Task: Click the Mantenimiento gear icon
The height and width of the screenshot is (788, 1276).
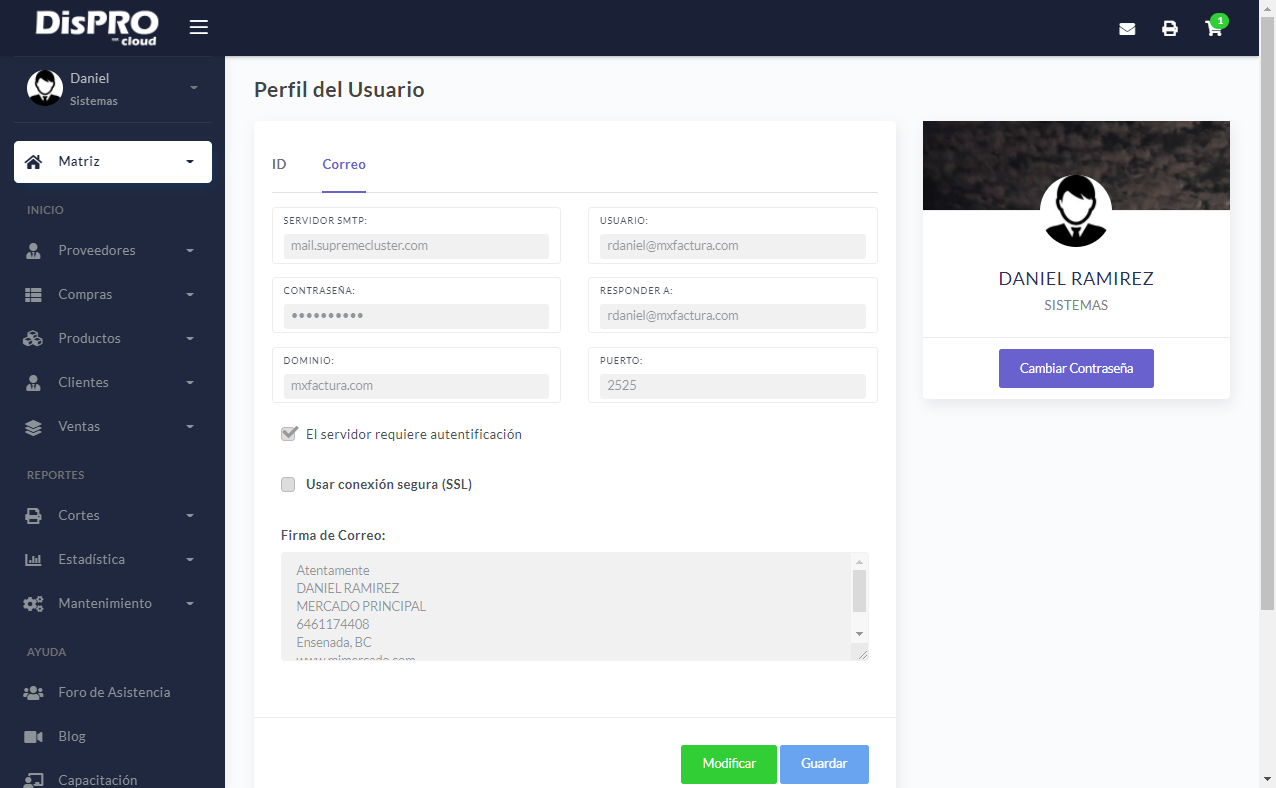Action: point(31,603)
